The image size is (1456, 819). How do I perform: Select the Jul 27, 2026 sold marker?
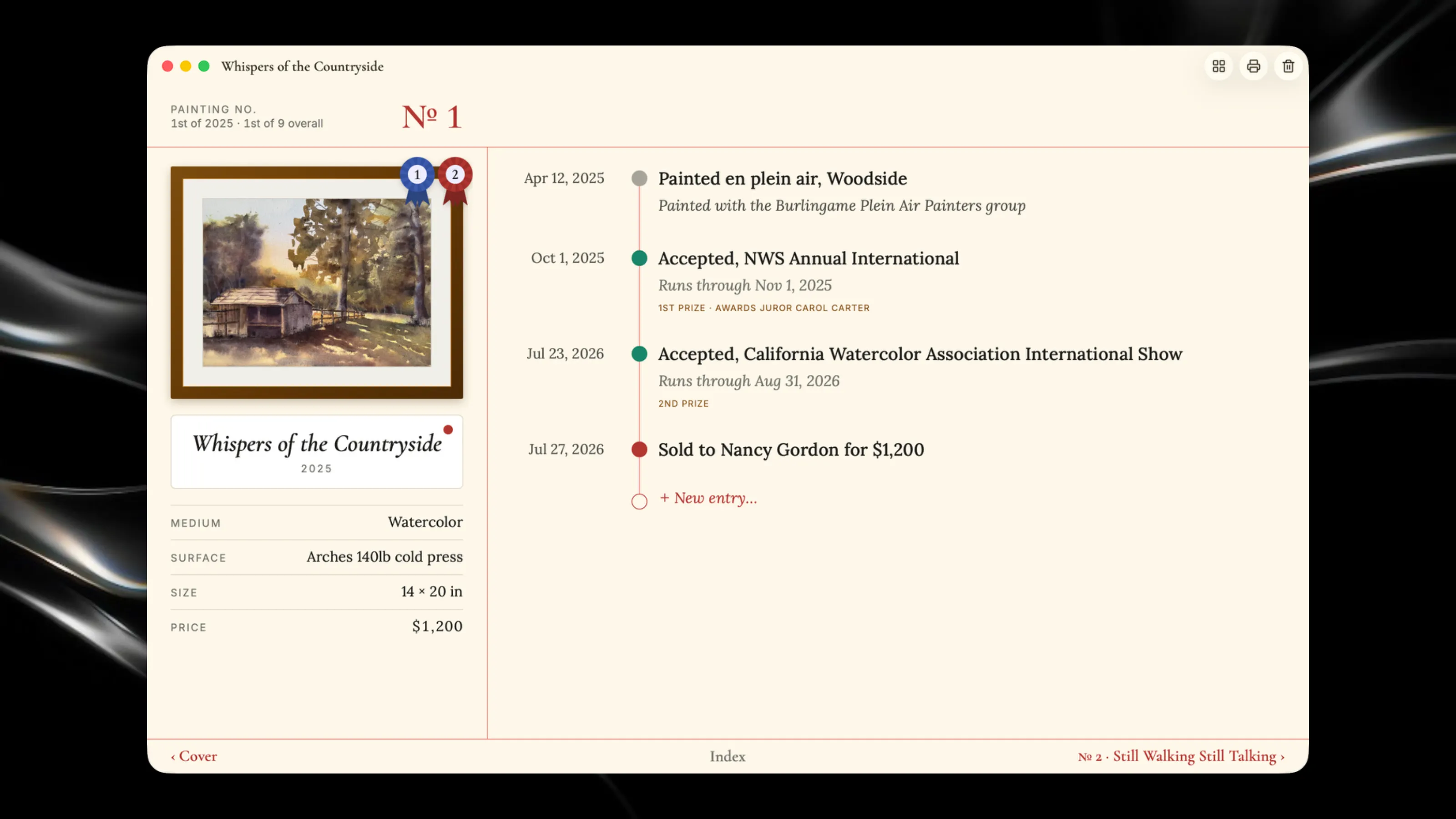pos(639,450)
